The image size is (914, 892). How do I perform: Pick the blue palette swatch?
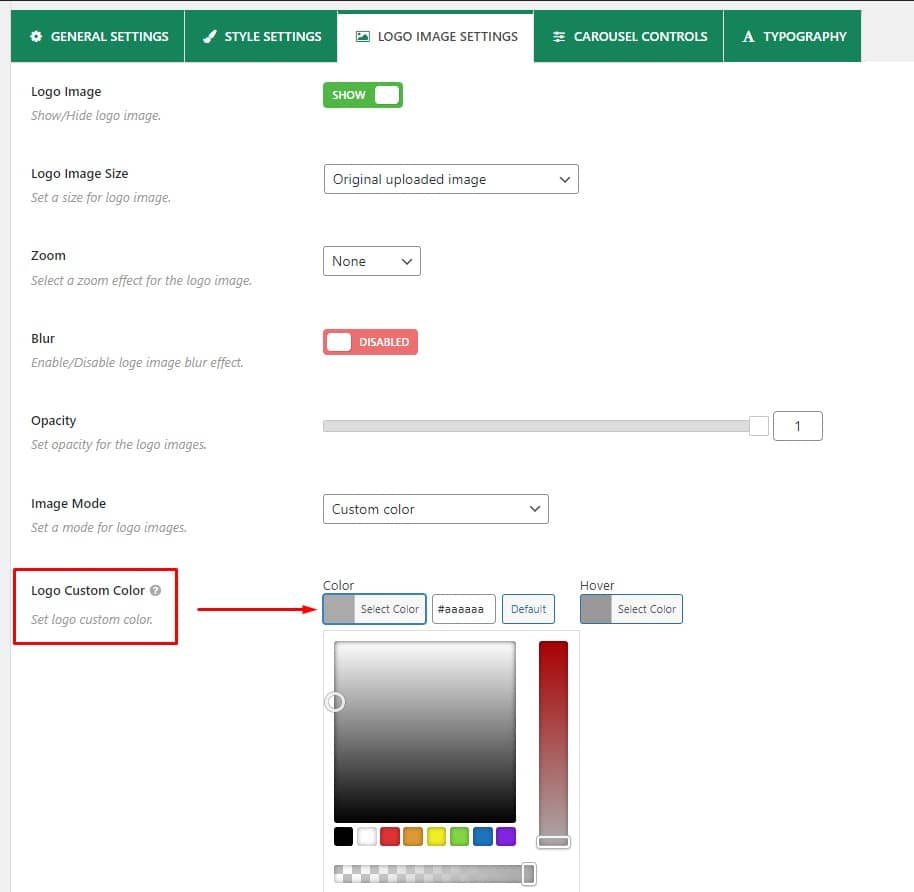(483, 836)
